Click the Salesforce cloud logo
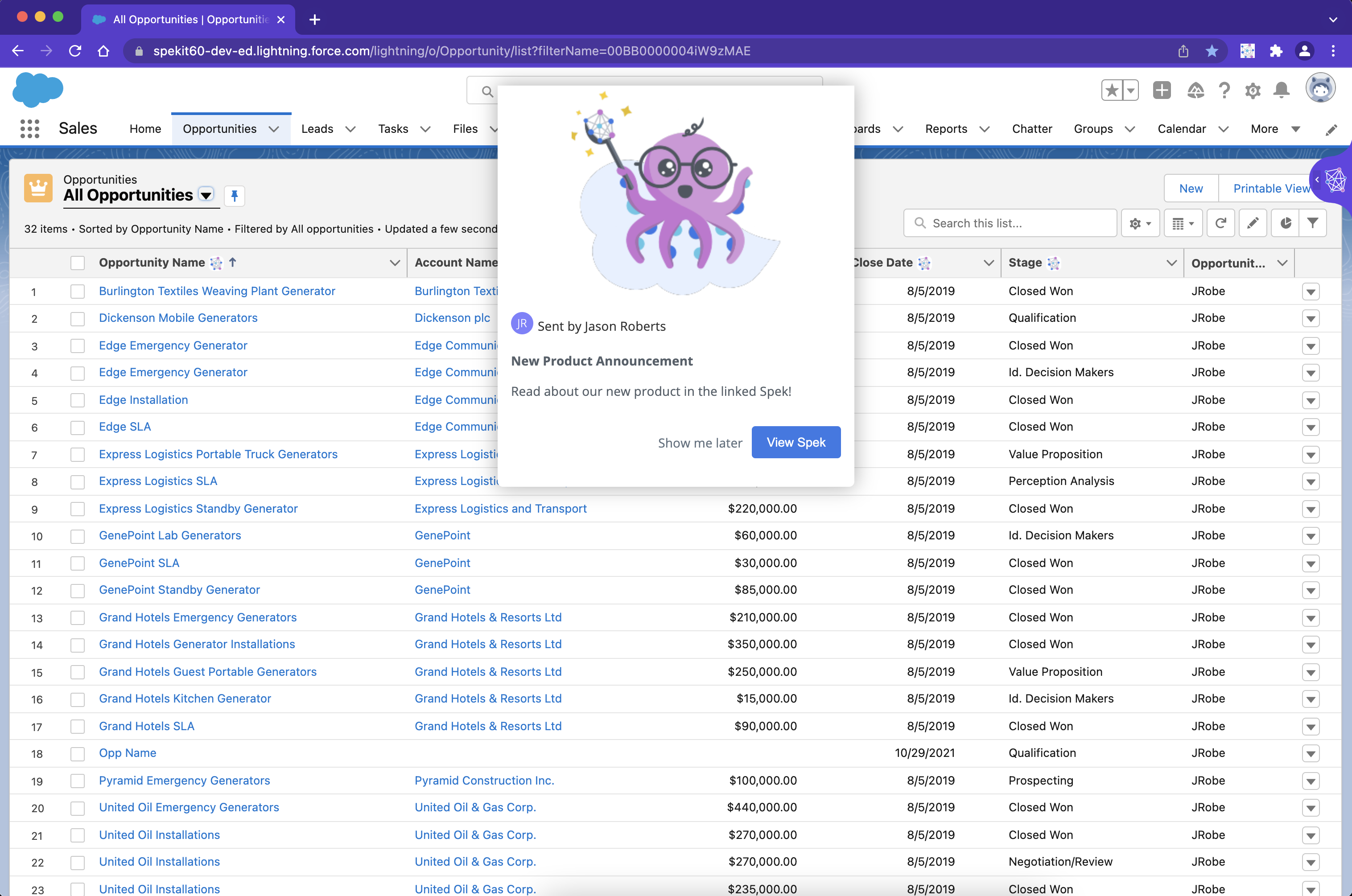 tap(38, 90)
